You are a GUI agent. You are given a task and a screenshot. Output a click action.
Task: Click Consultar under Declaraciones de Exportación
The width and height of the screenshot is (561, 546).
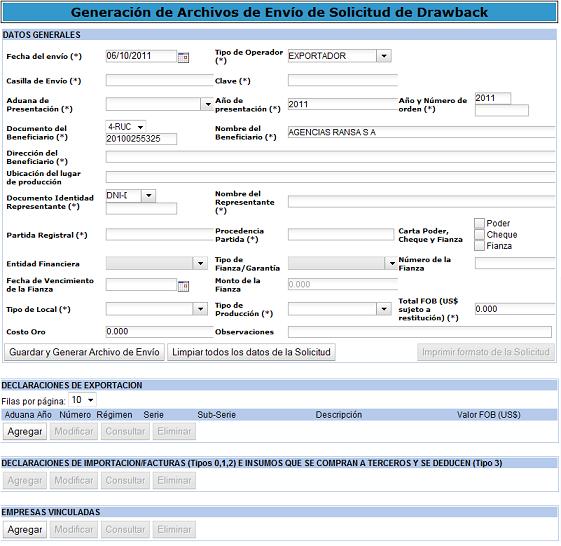pos(125,431)
